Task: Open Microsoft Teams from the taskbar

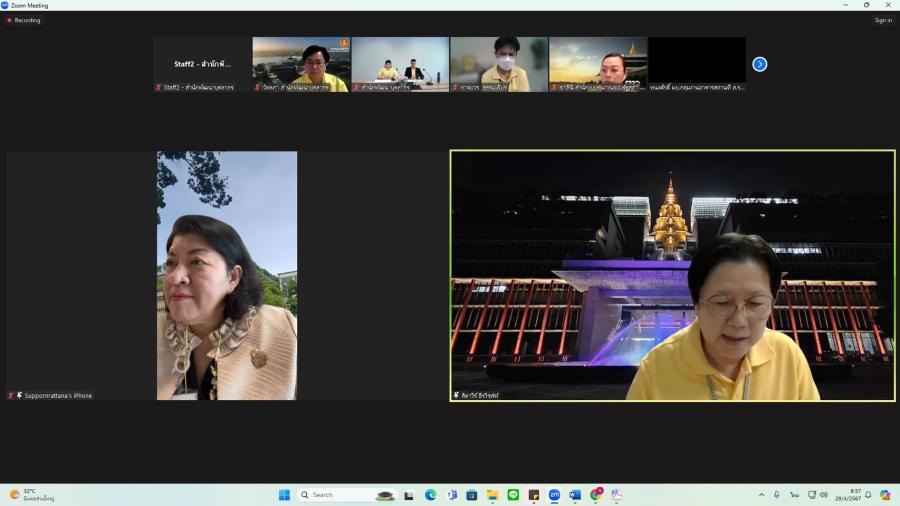Action: [x=451, y=495]
